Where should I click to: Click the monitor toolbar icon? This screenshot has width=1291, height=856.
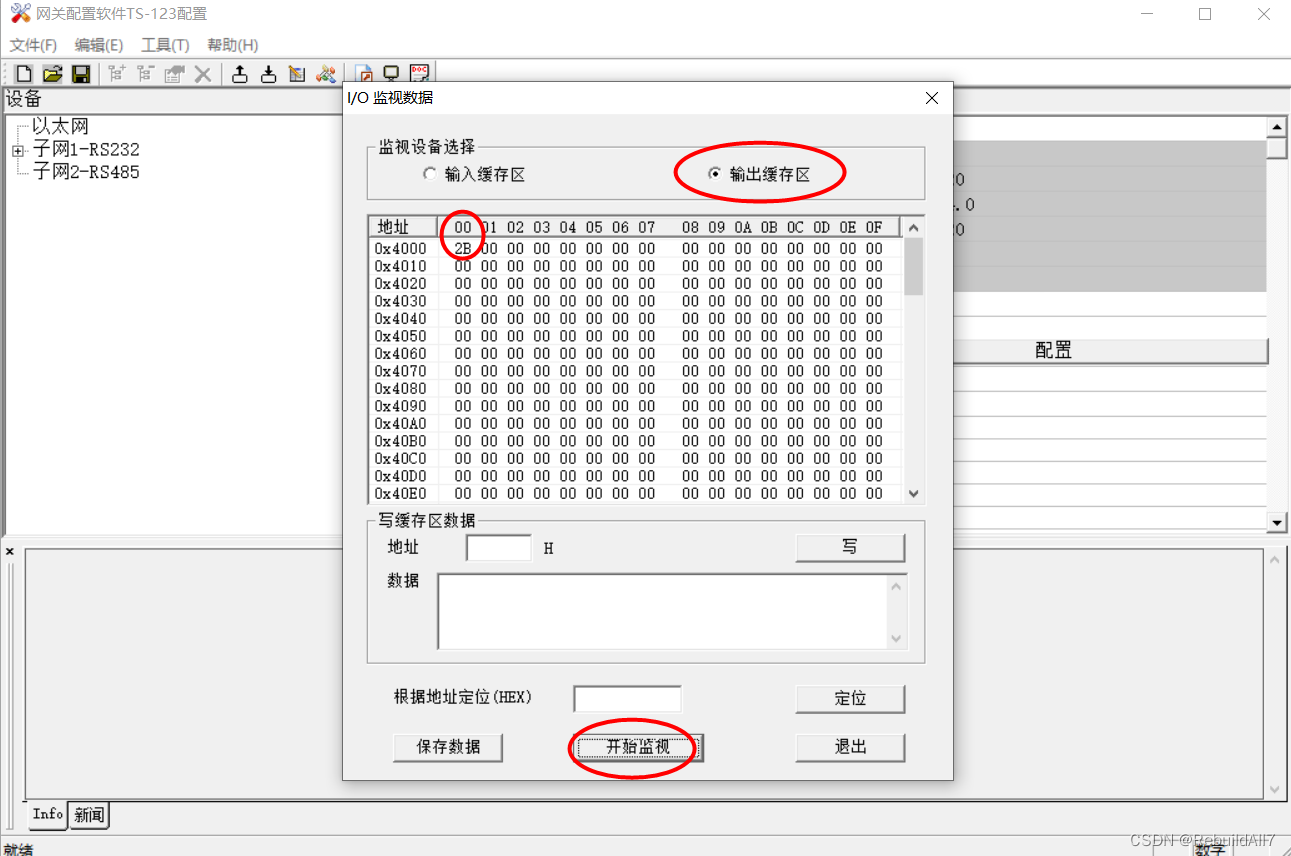tap(392, 73)
